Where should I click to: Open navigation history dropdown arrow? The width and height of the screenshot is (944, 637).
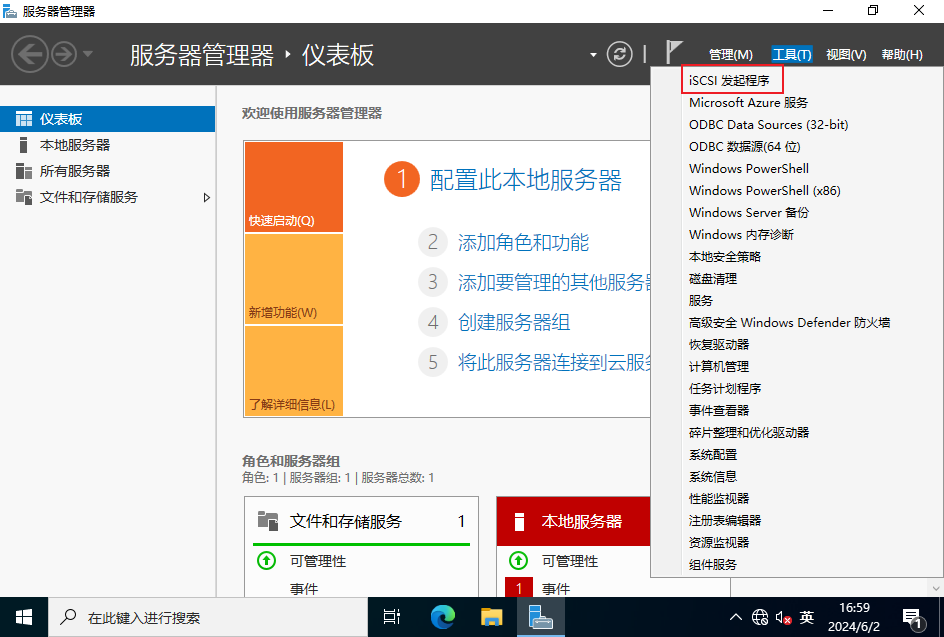[x=88, y=54]
